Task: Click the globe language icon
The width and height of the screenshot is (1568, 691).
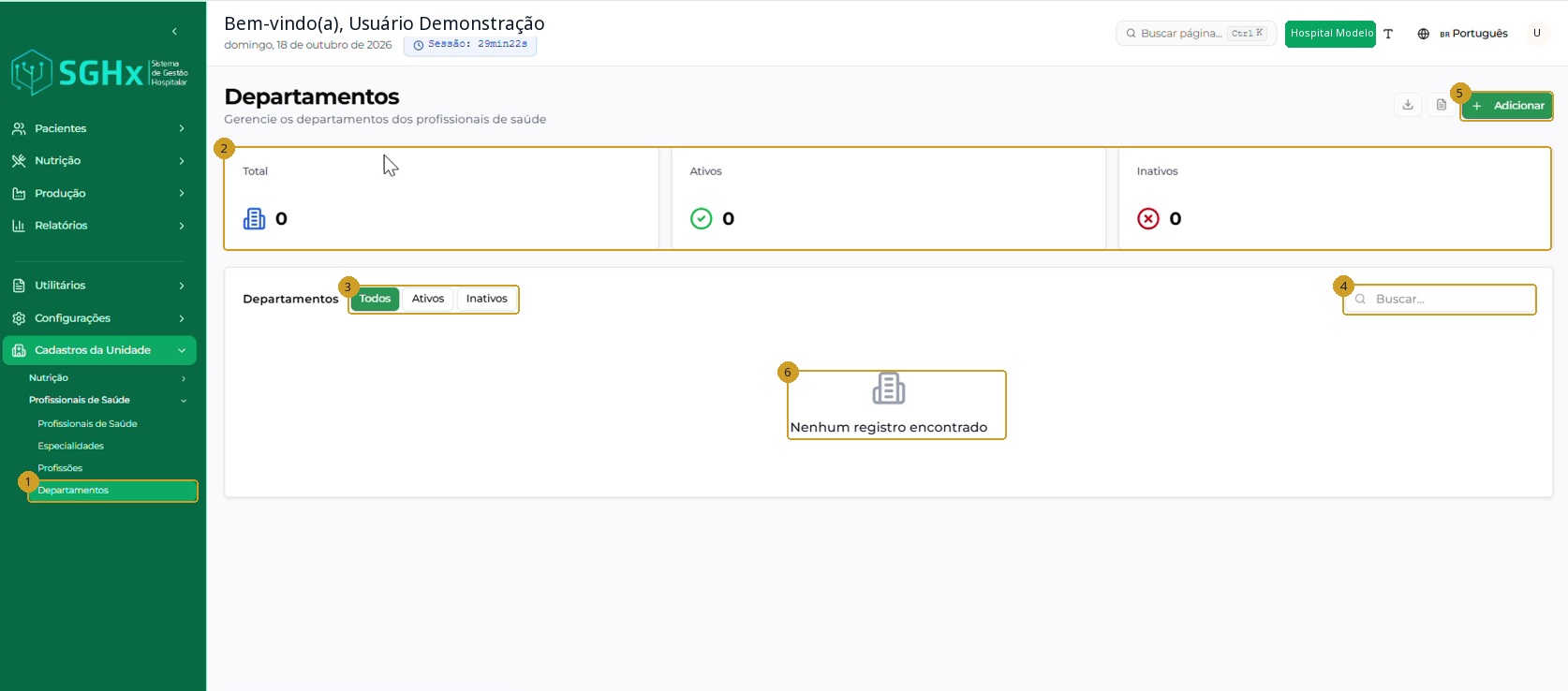Action: coord(1423,34)
